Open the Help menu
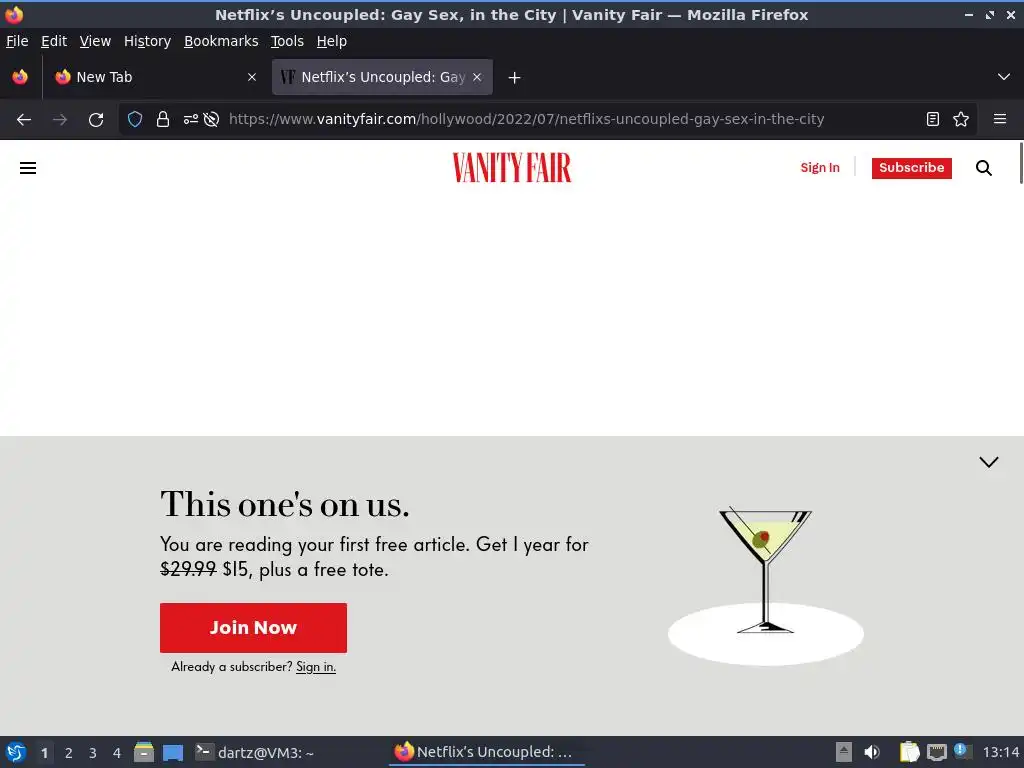 pos(332,41)
